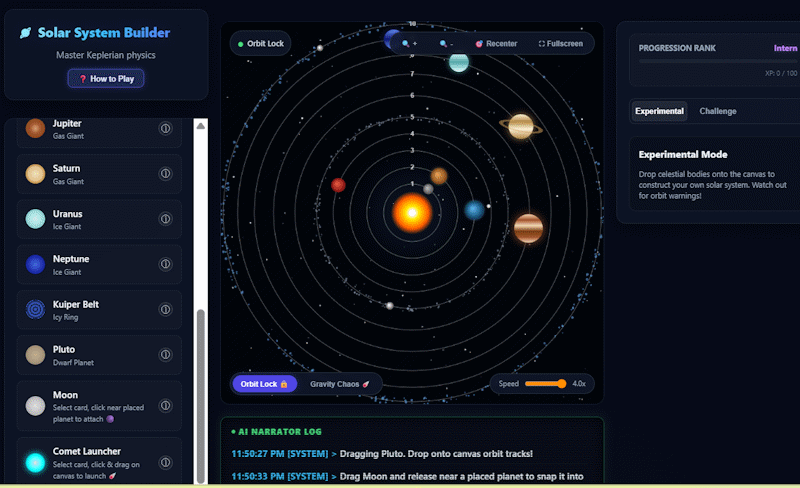Select the Pluto dwarf planet icon
The image size is (800, 488).
click(35, 355)
